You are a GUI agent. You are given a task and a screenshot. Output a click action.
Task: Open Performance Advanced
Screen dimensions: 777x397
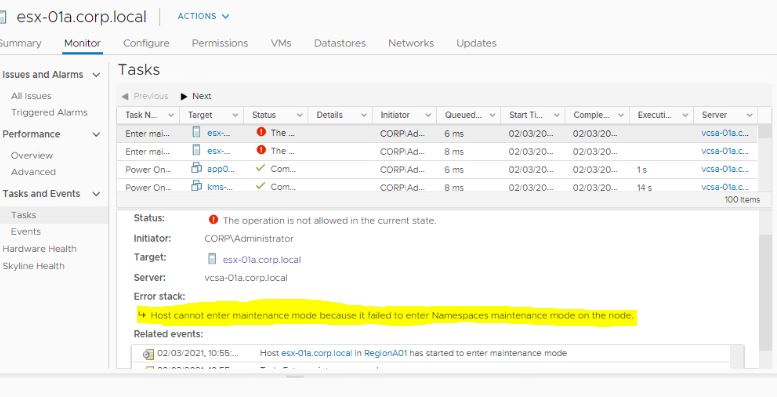(33, 172)
